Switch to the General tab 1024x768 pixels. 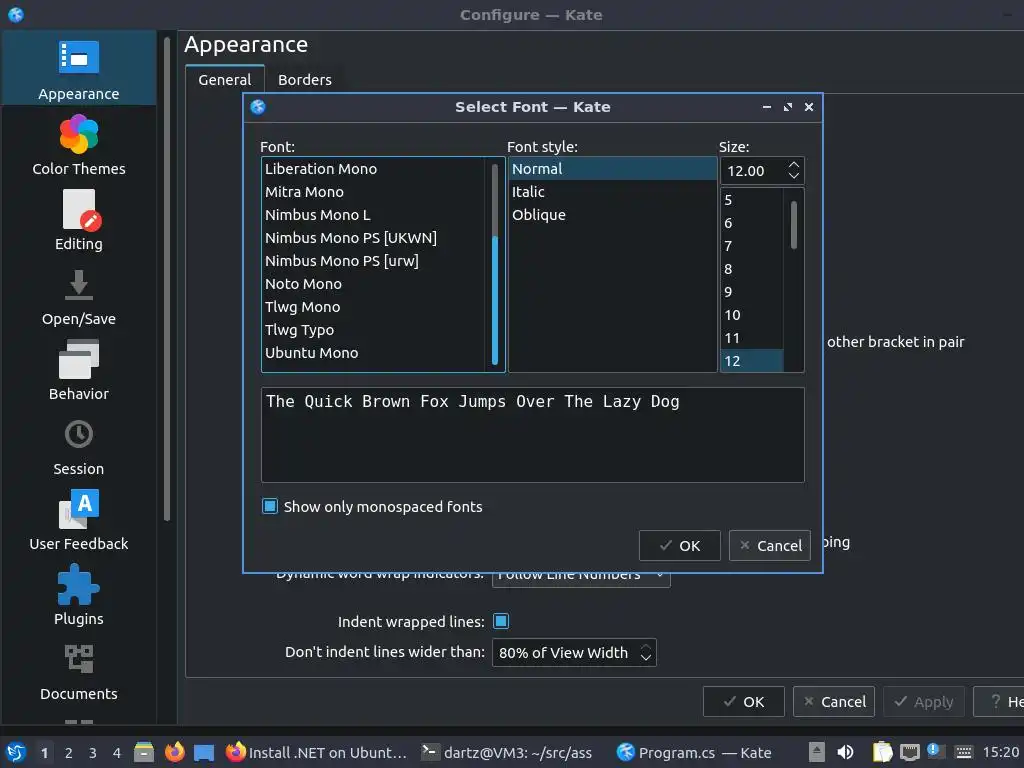coord(225,80)
